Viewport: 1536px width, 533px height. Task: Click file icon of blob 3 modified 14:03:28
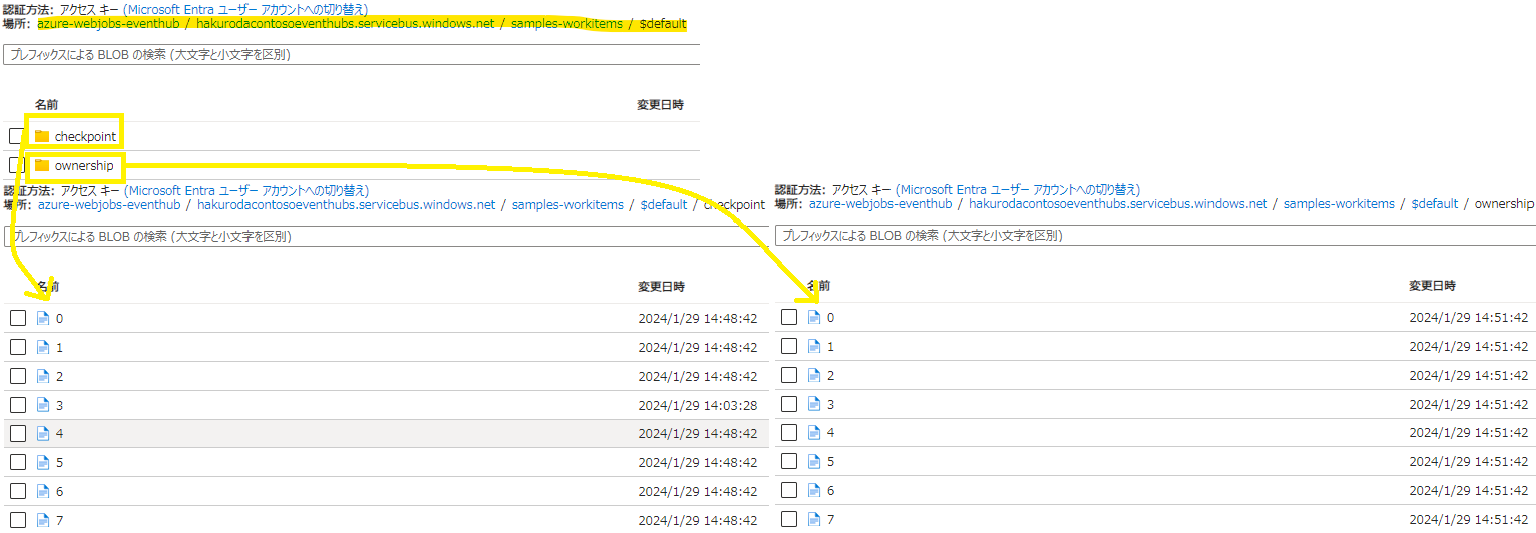click(x=43, y=405)
